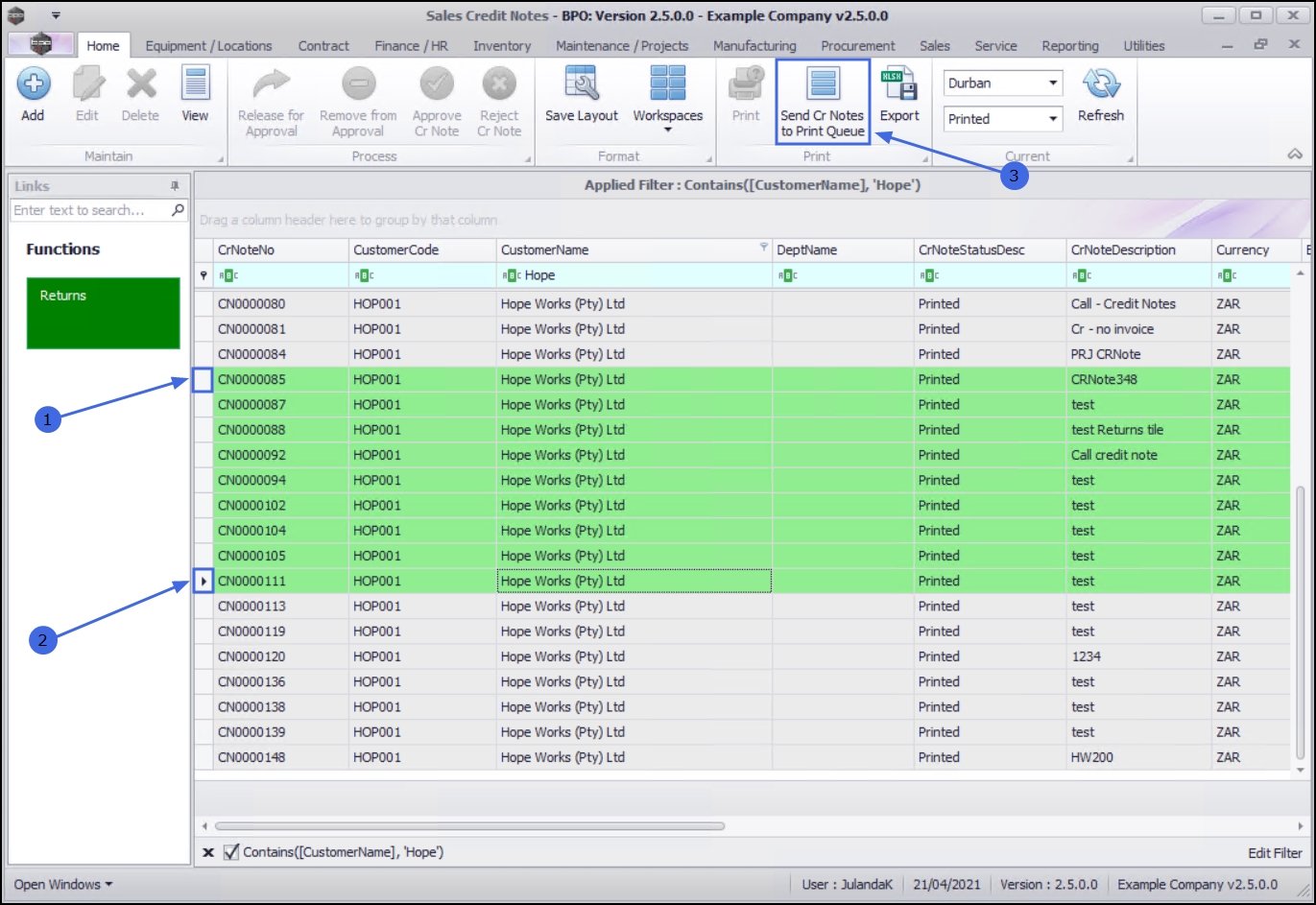Image resolution: width=1316 pixels, height=905 pixels.
Task: Collapse the ribbon with the chevron
Action: (1294, 155)
